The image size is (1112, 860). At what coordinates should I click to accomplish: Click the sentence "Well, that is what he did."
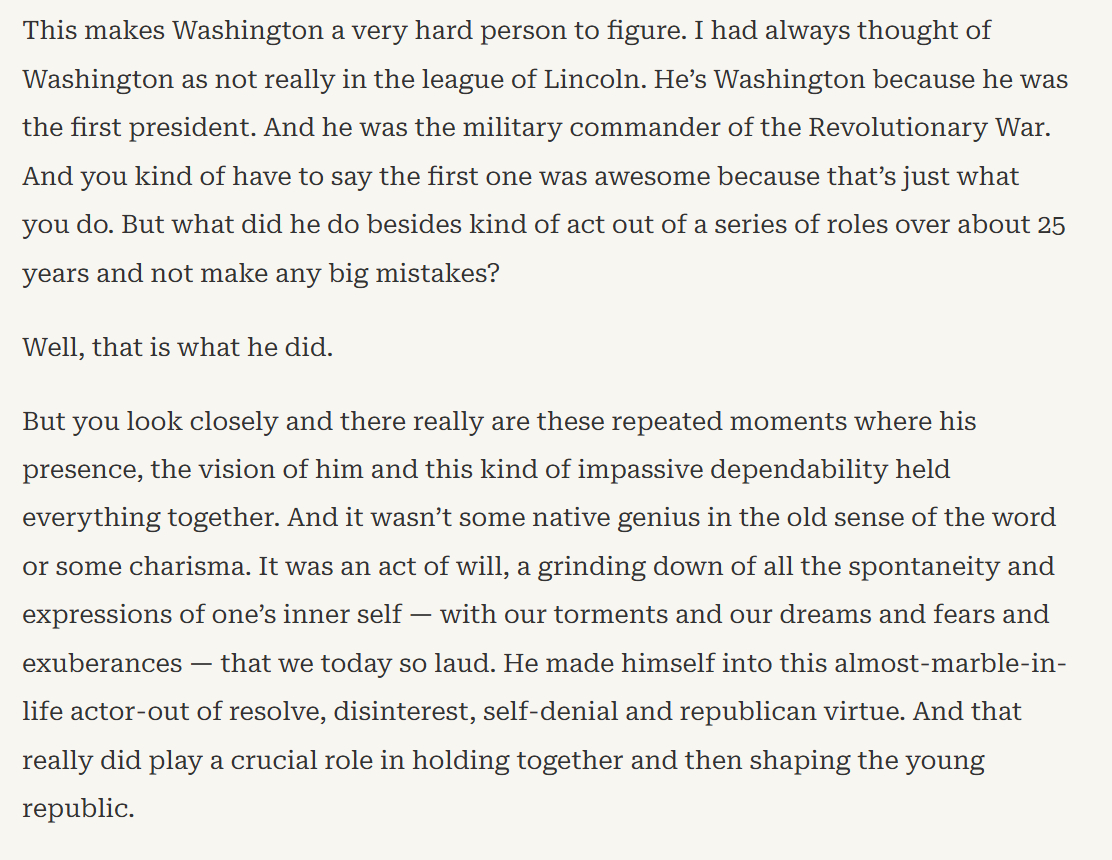point(177,350)
